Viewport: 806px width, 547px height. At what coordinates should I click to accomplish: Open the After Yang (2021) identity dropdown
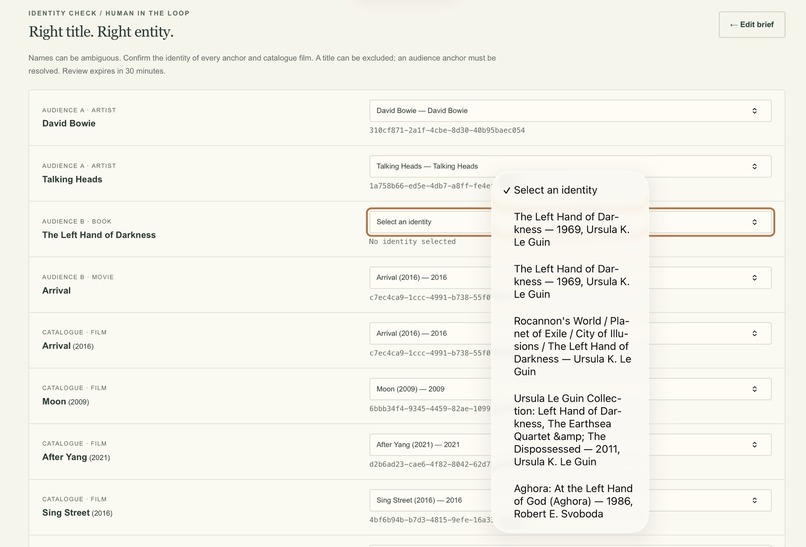(570, 445)
